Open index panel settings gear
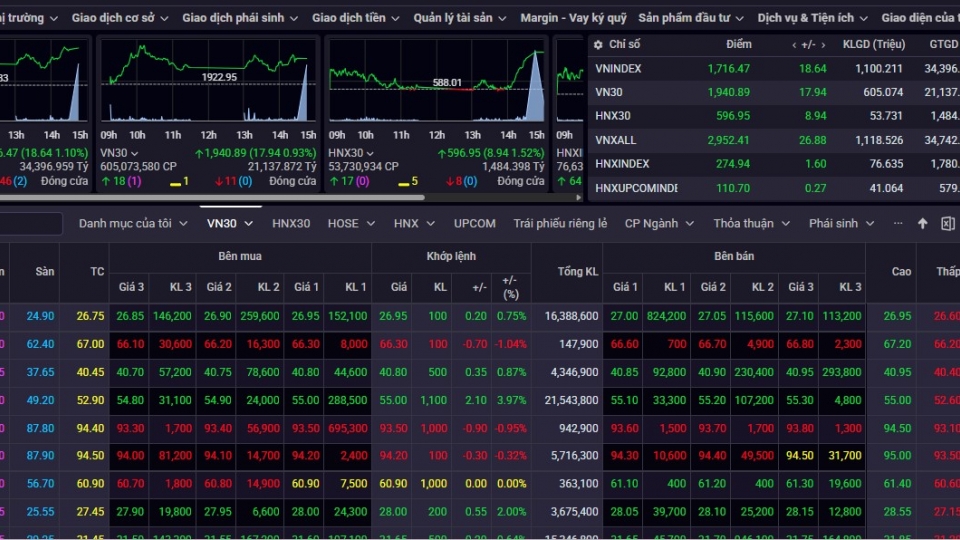This screenshot has height=540, width=960. (597, 45)
